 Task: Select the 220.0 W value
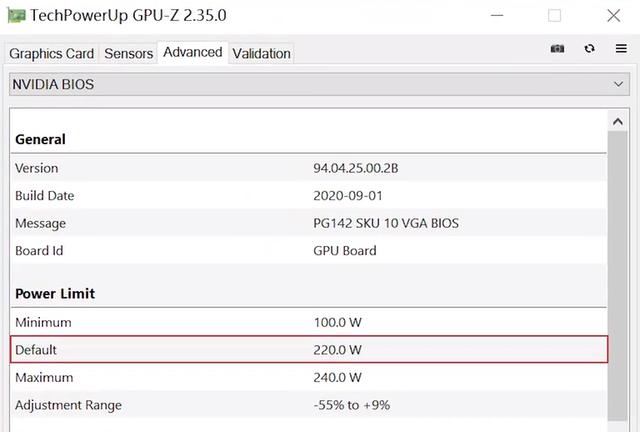(338, 350)
